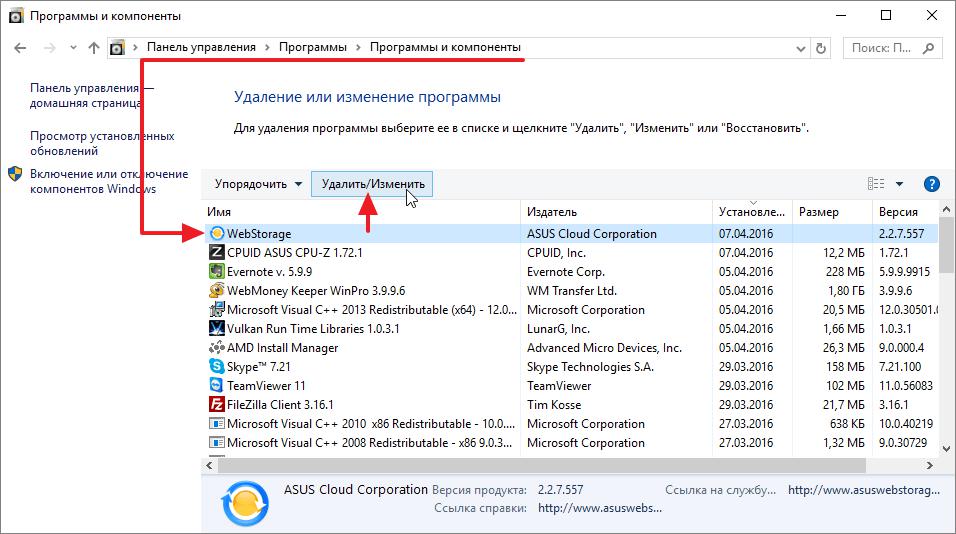This screenshot has height=534, width=956.
Task: Select the TeamViewer 11 icon
Action: (216, 385)
